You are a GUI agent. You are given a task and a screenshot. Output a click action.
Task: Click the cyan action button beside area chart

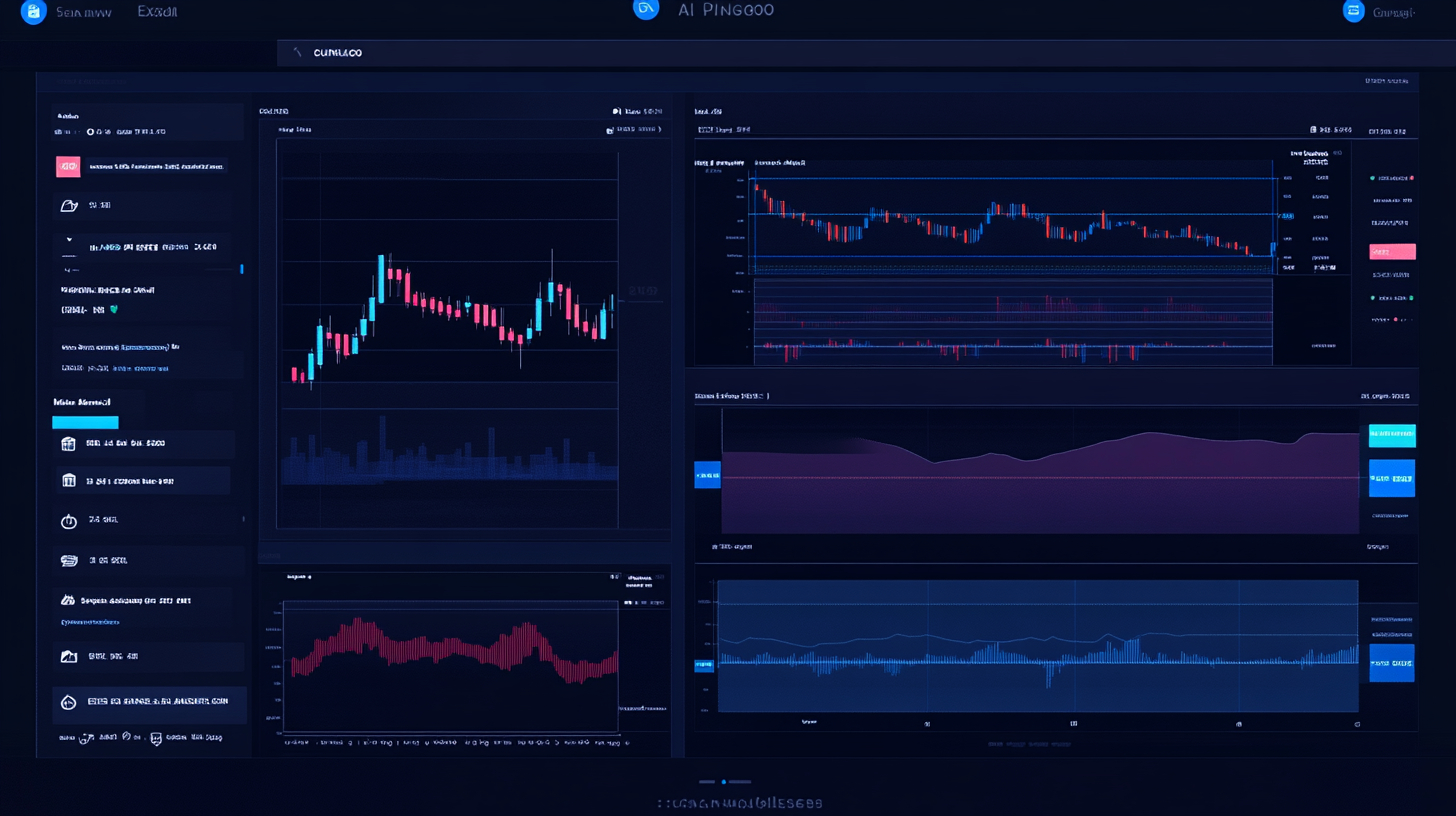tap(1392, 435)
